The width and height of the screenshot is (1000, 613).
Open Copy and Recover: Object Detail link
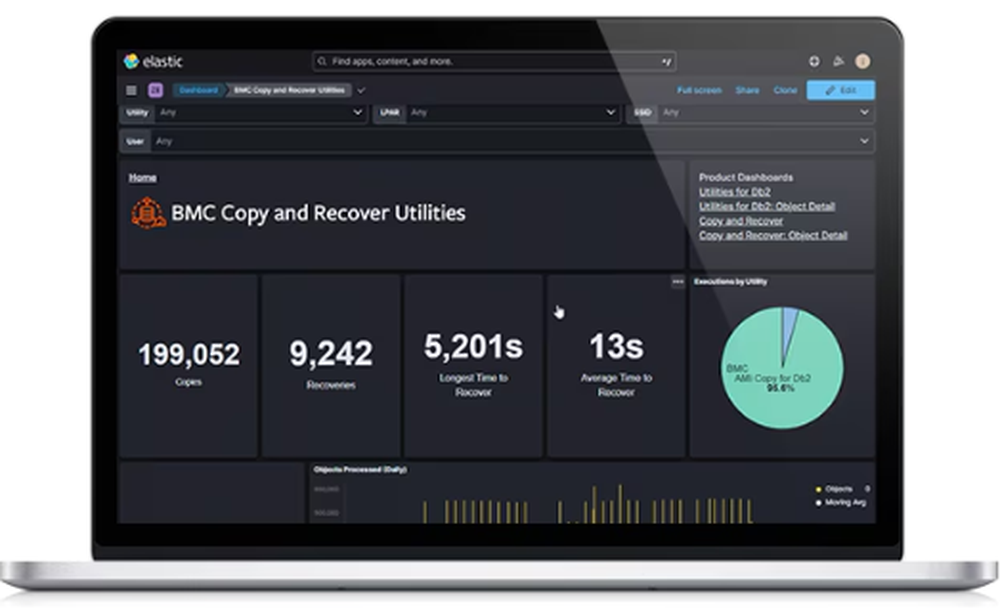pyautogui.click(x=773, y=235)
